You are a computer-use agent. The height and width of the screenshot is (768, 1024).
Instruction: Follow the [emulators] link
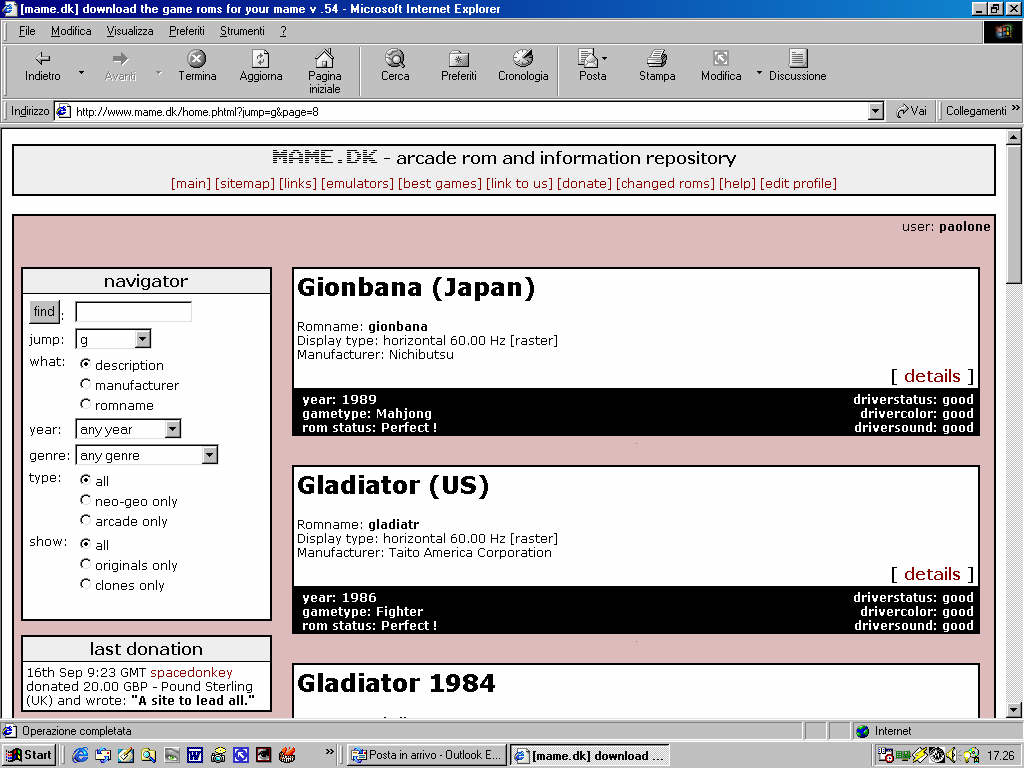click(x=357, y=184)
